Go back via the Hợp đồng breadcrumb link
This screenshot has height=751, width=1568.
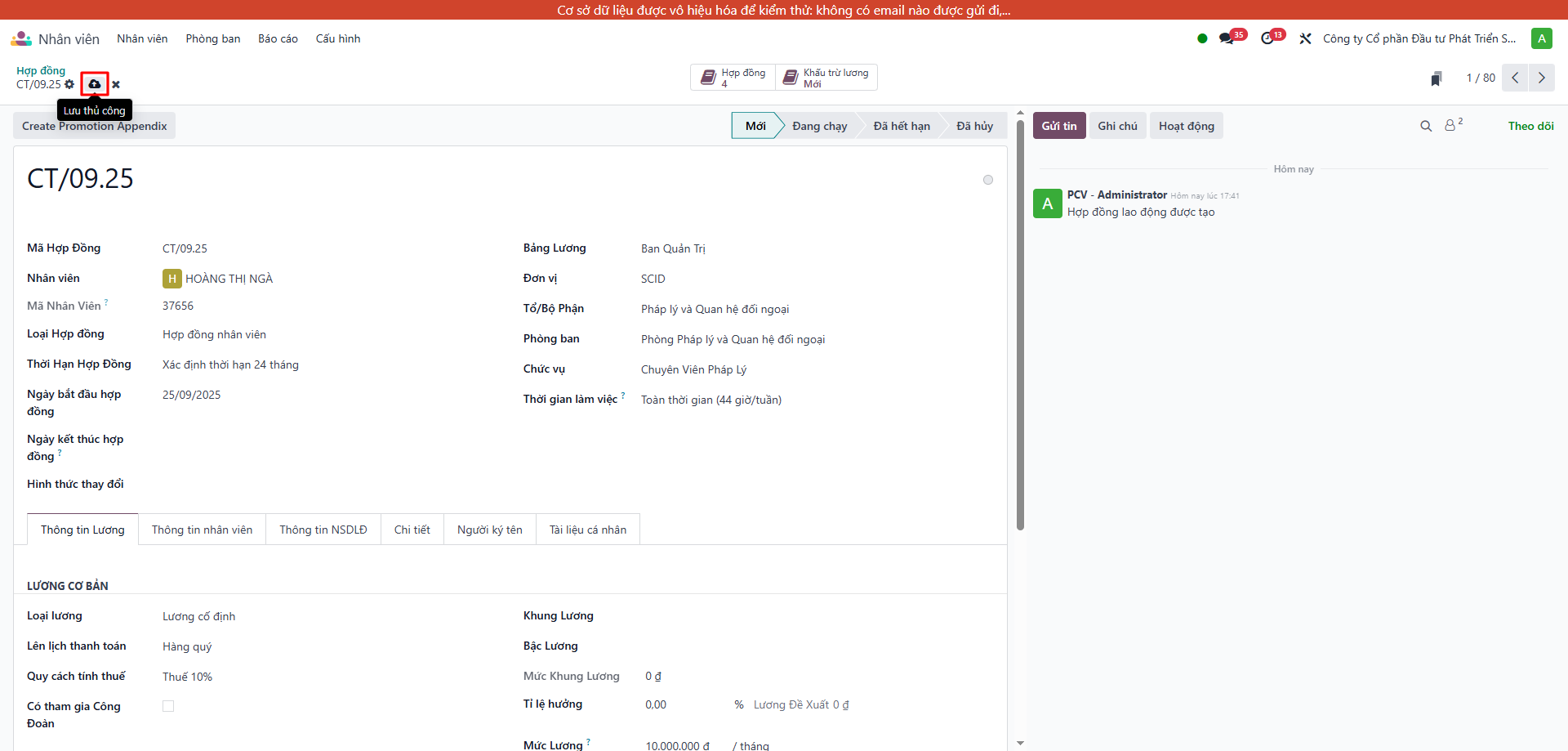(41, 71)
